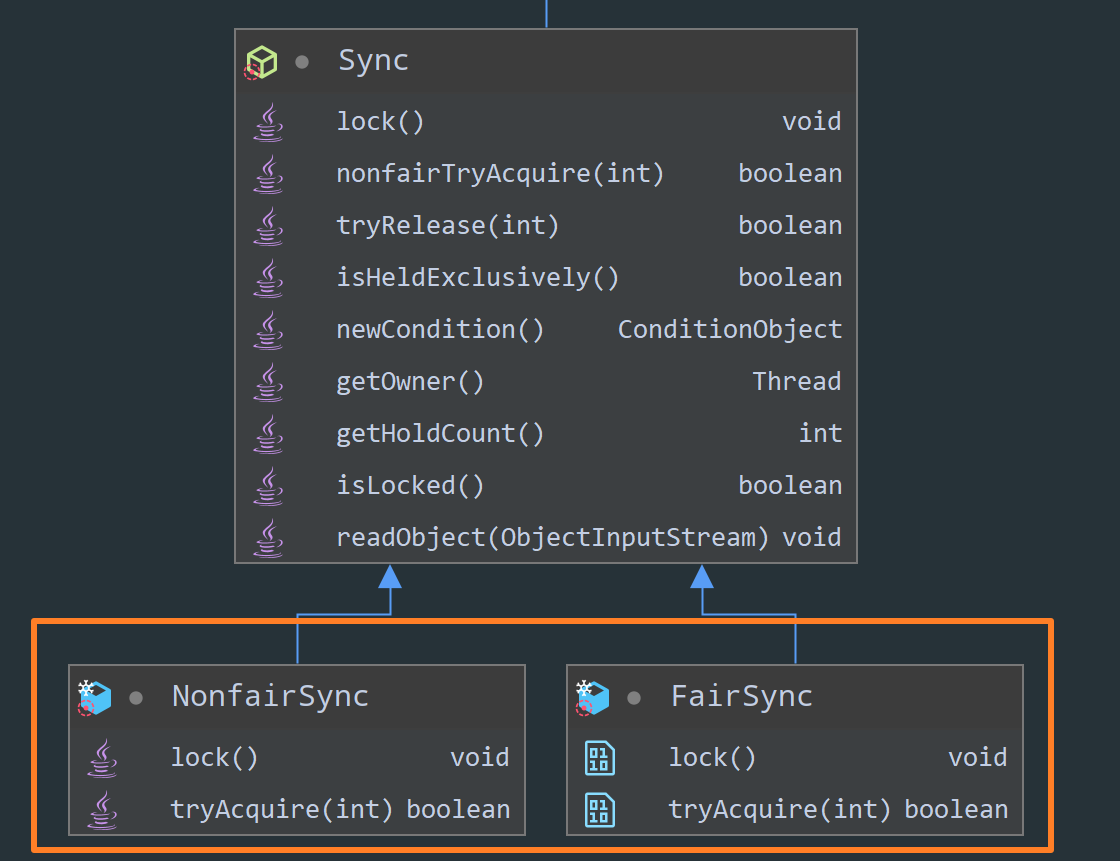Click the binary file icon beside FairSync lock()

tap(600, 758)
